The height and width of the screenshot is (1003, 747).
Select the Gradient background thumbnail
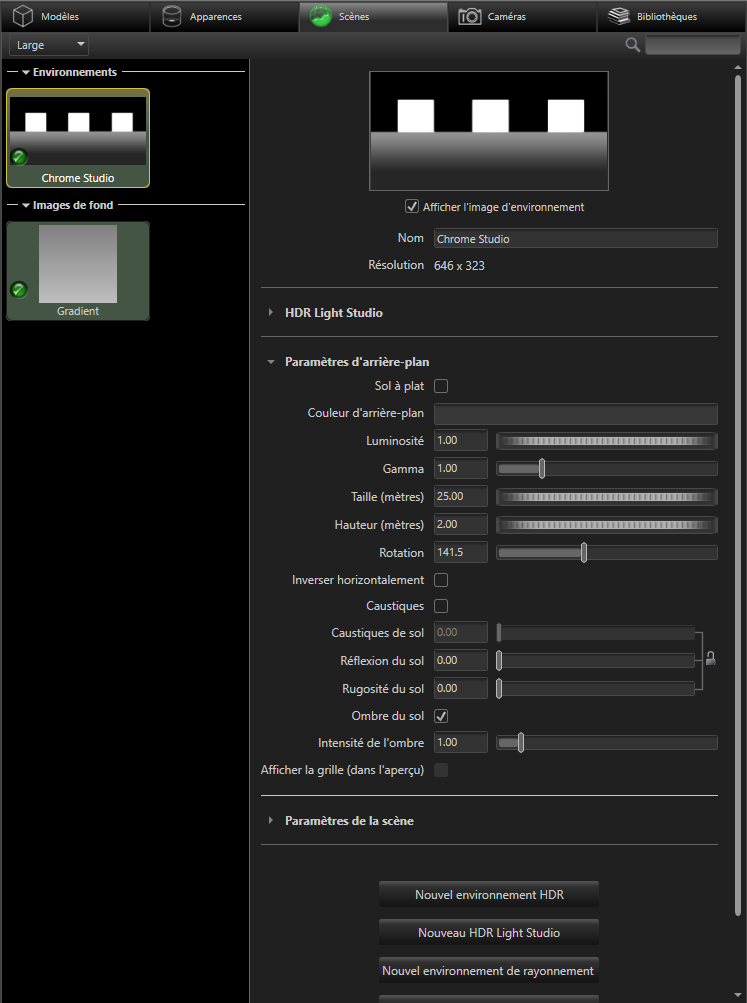point(78,271)
